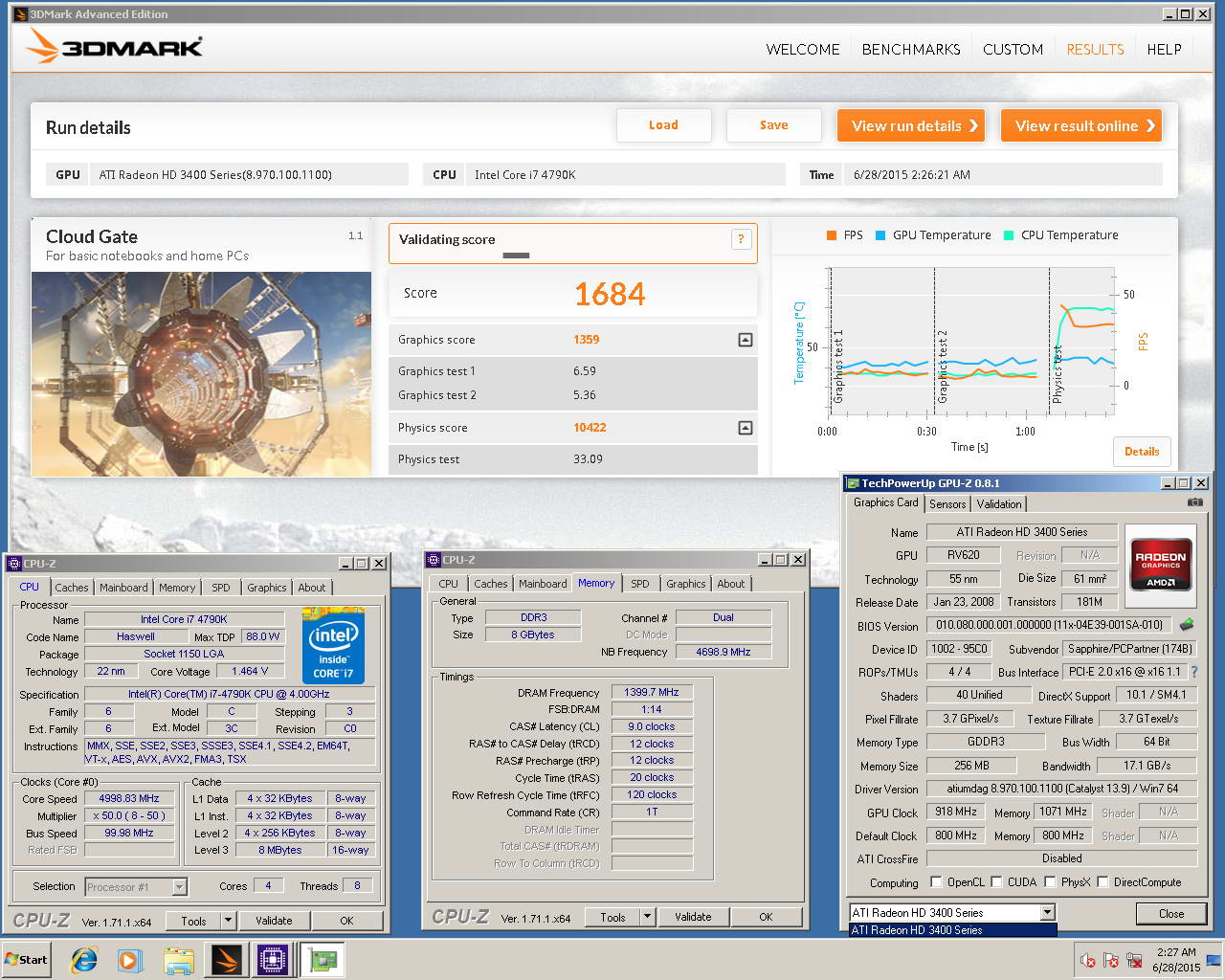Image resolution: width=1225 pixels, height=980 pixels.
Task: Click the Details button under the chart
Action: 1142,452
